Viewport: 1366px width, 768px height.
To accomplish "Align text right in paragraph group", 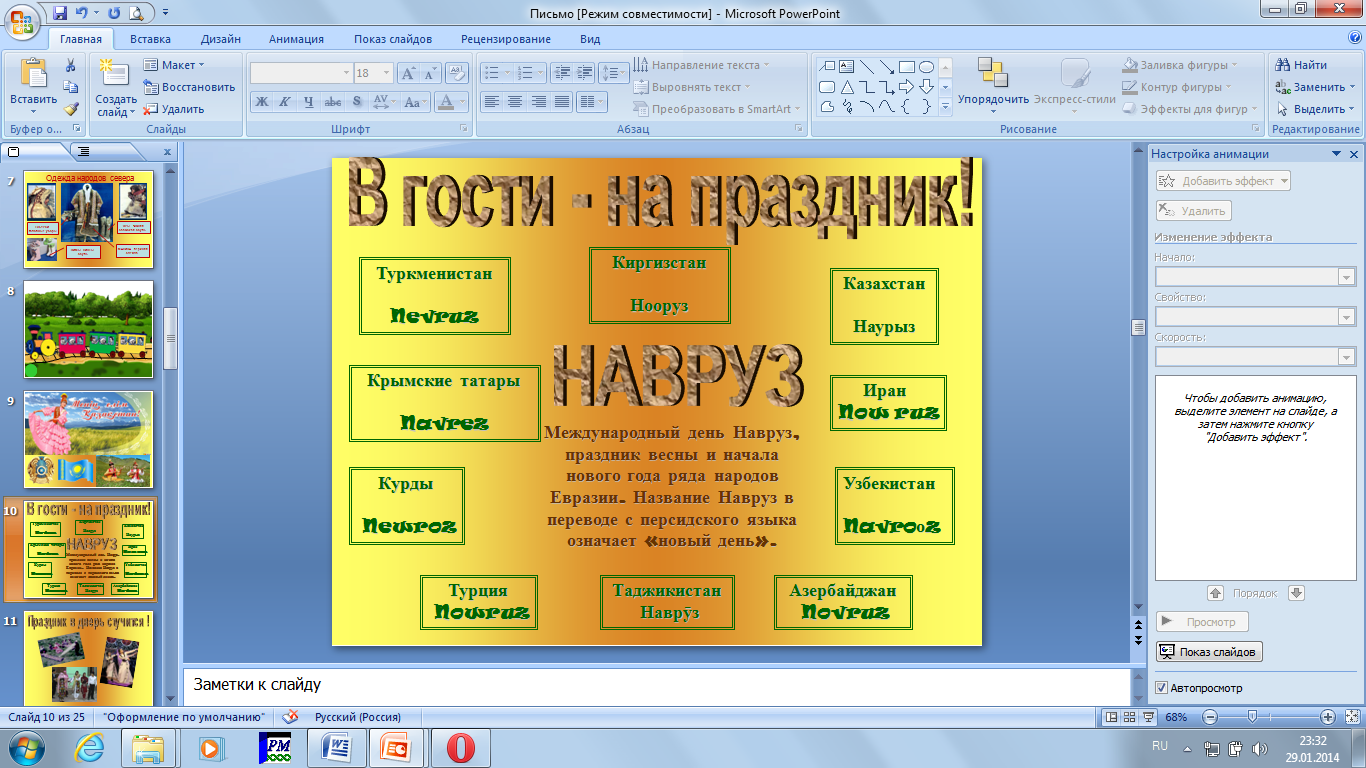I will tap(538, 102).
